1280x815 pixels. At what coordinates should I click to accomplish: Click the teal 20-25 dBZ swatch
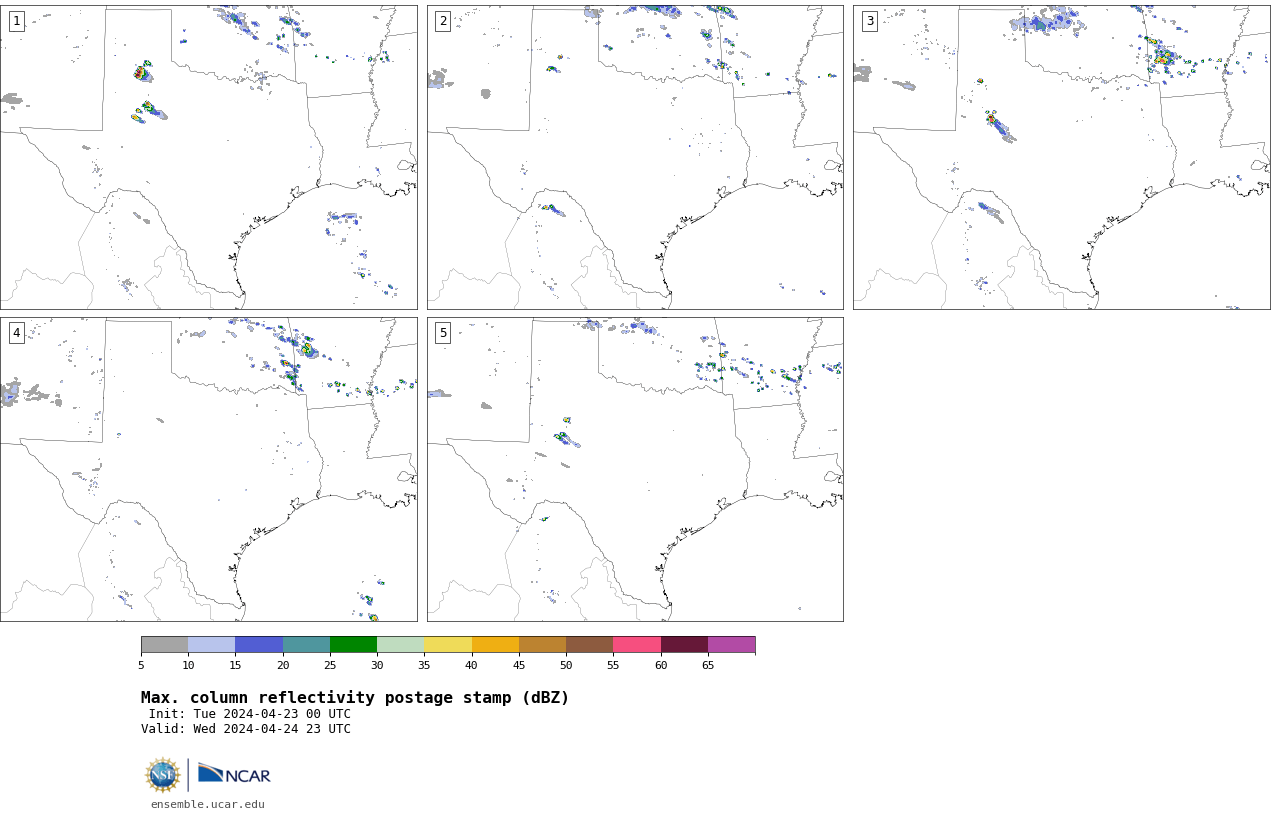click(306, 645)
